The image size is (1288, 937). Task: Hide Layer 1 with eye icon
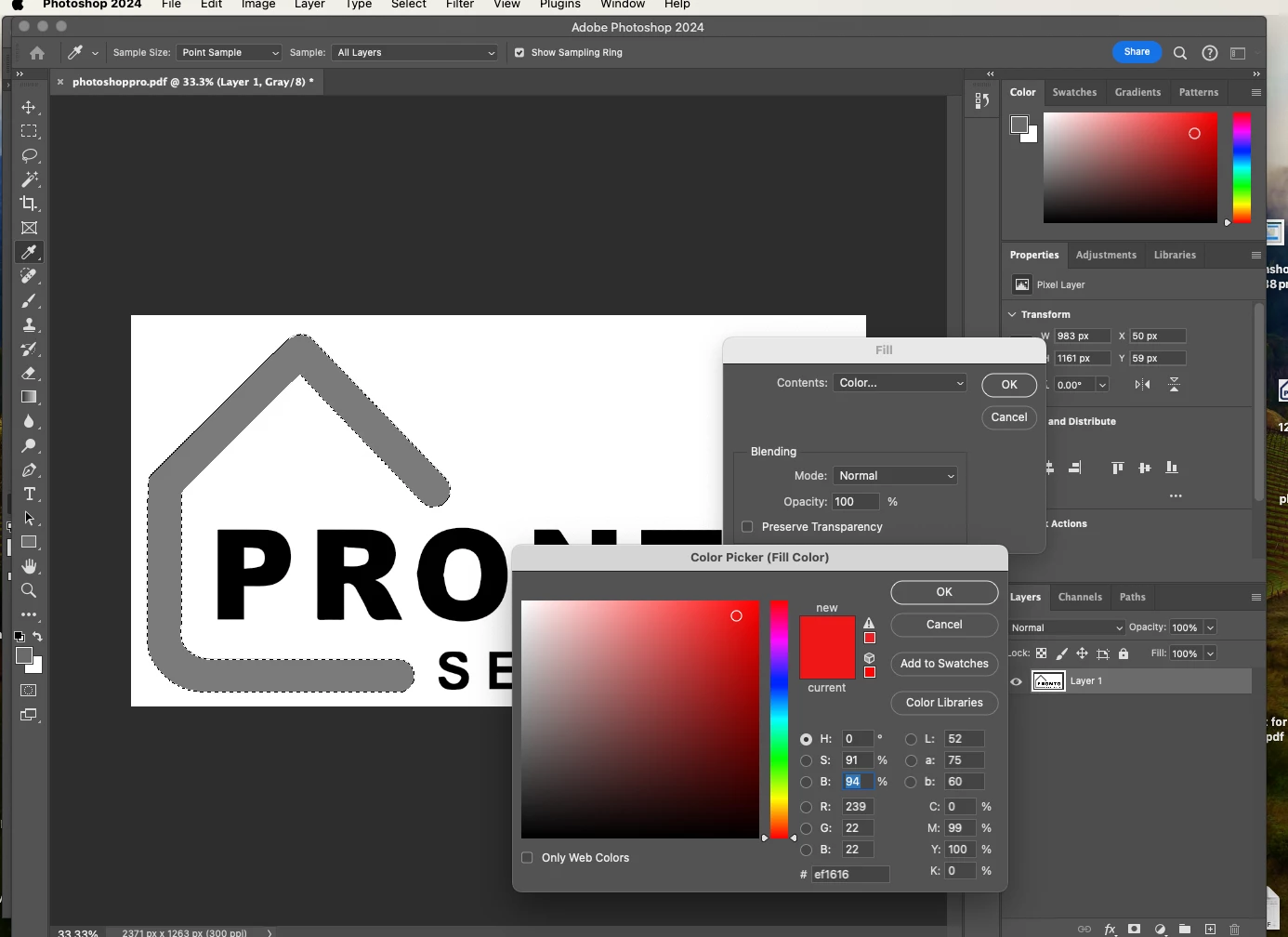tap(1017, 681)
